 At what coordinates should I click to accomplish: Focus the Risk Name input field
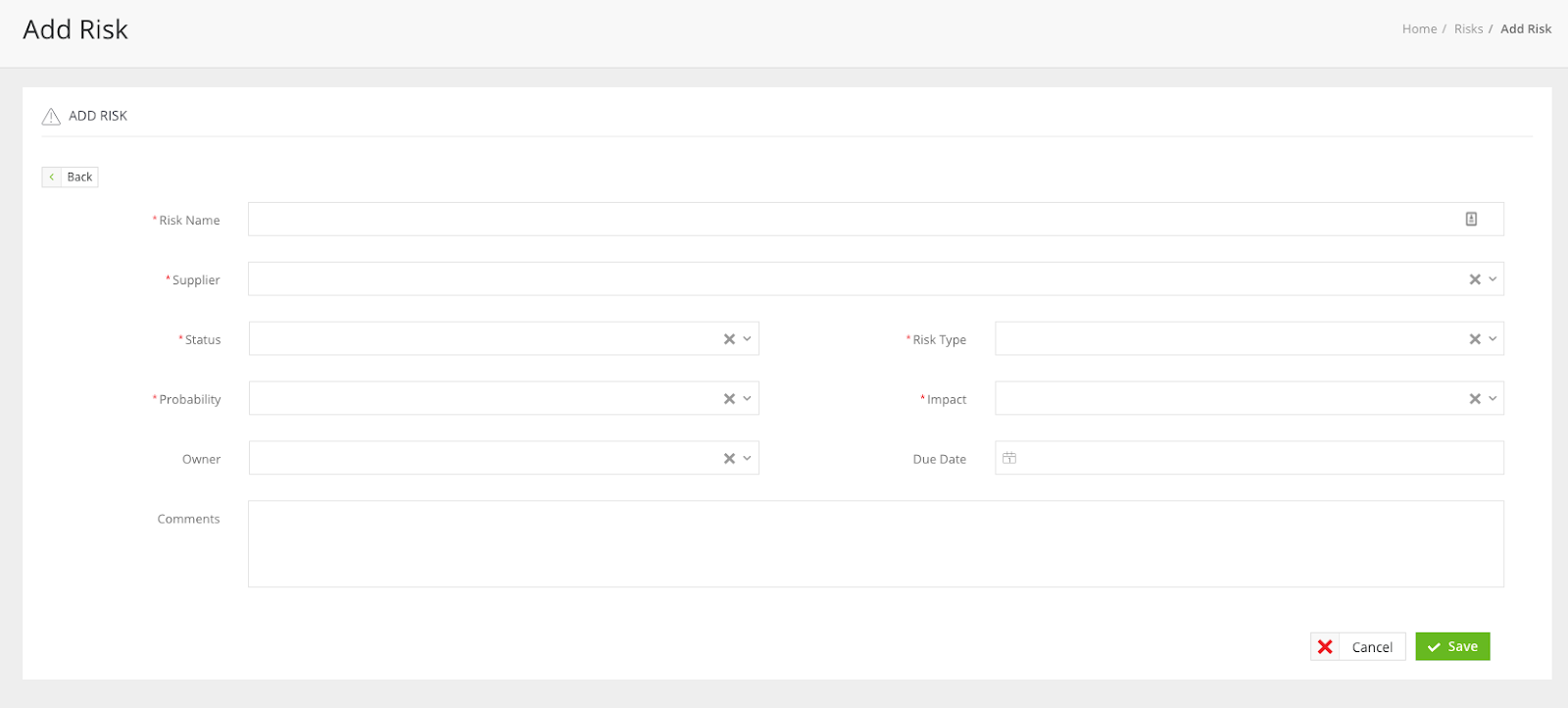[x=876, y=220]
